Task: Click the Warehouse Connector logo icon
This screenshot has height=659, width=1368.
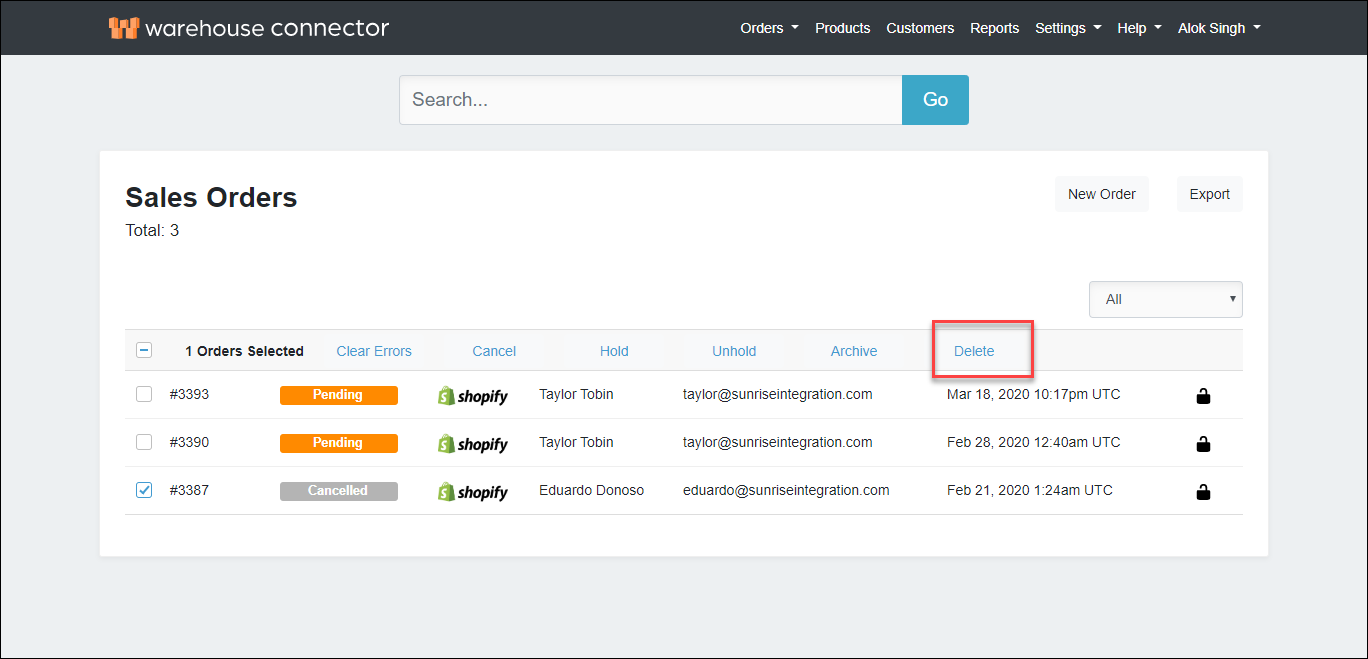Action: (x=123, y=28)
